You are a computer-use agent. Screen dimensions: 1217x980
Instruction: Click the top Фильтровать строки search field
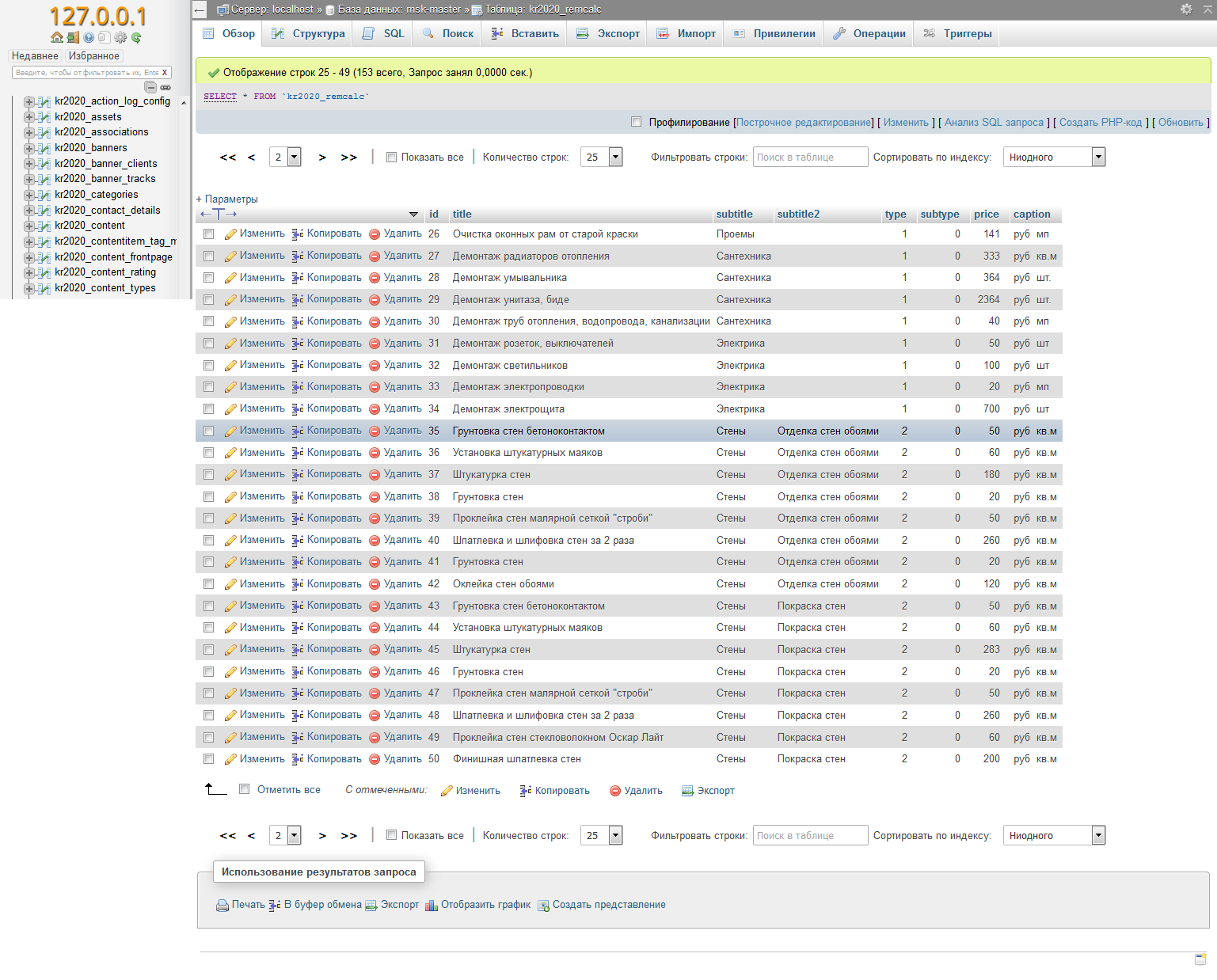[x=810, y=158]
